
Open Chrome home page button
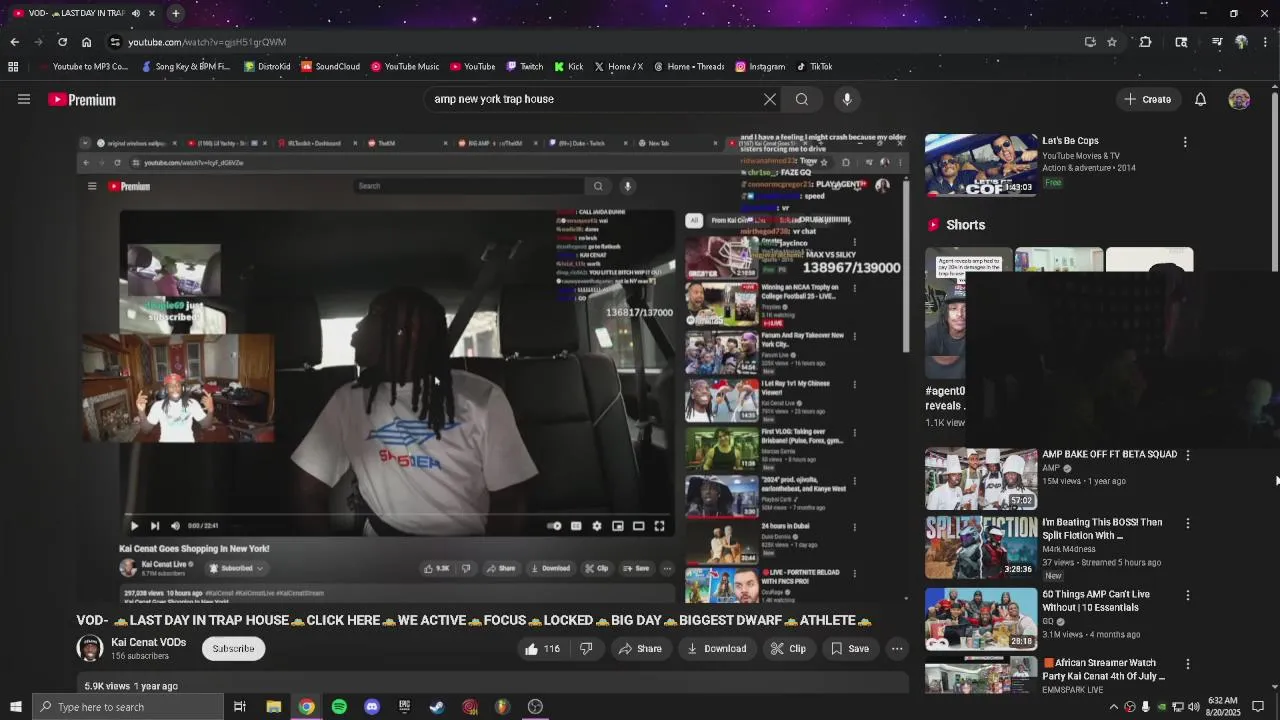(87, 42)
